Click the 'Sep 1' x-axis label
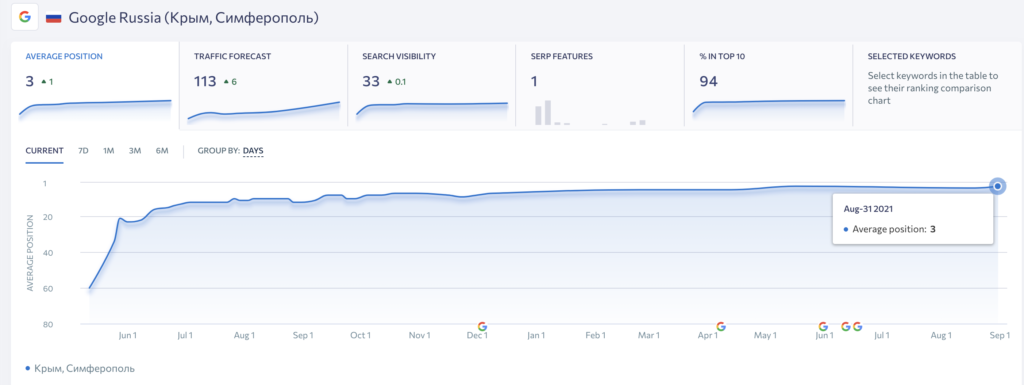The height and width of the screenshot is (385, 1024). click(999, 335)
